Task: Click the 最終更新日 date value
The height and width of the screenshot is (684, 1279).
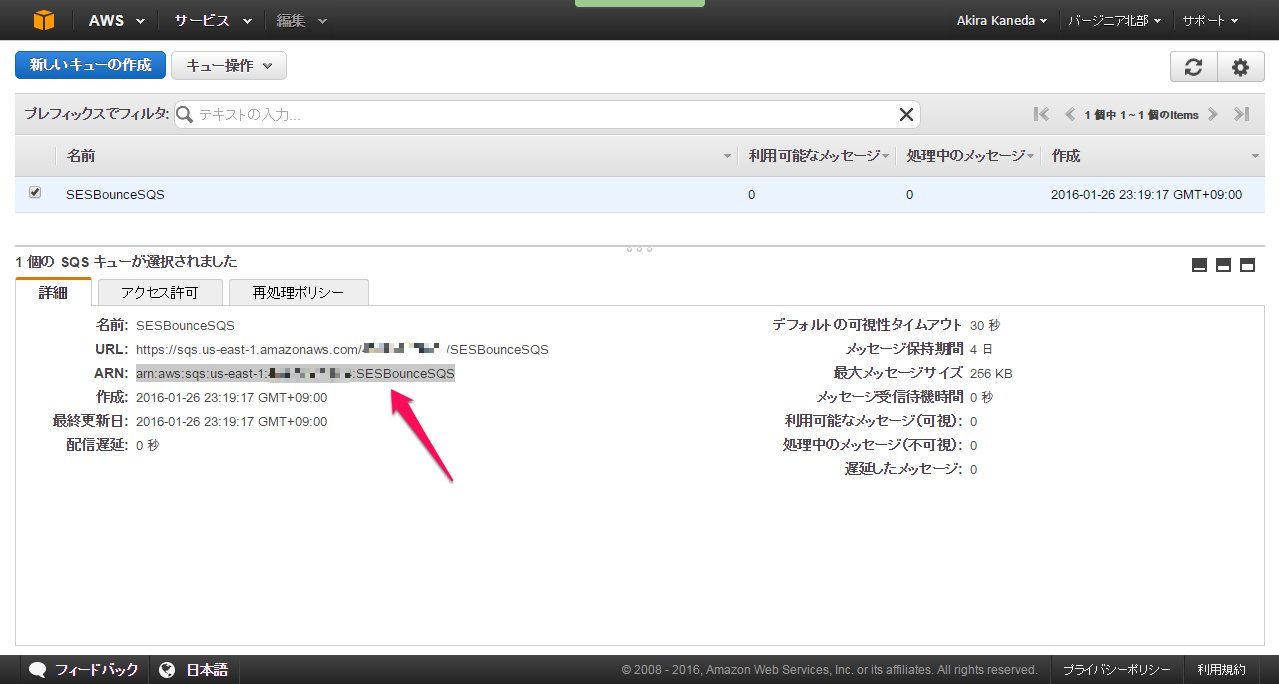Action: click(x=231, y=421)
